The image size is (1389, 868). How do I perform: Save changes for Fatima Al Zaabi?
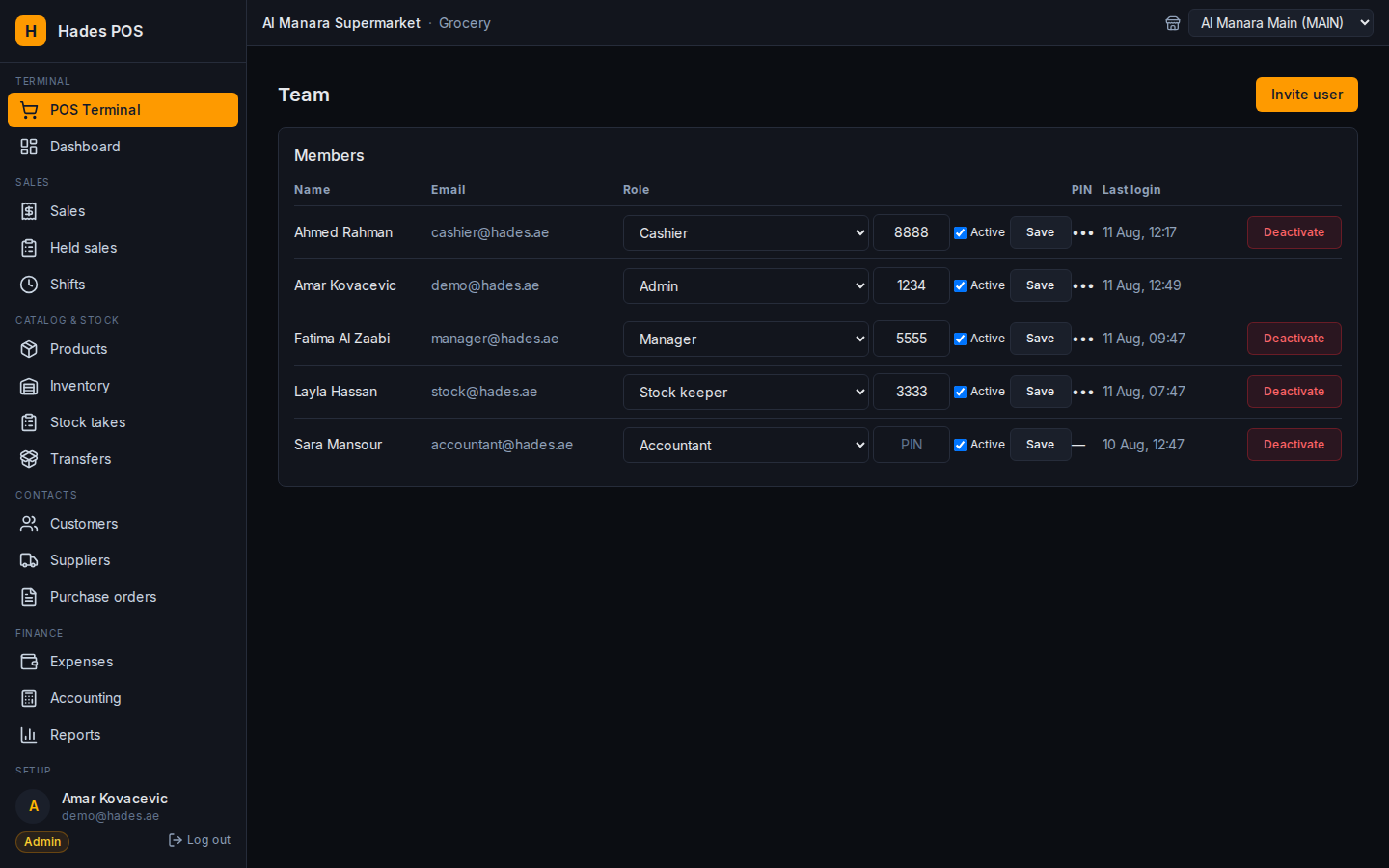coord(1040,339)
